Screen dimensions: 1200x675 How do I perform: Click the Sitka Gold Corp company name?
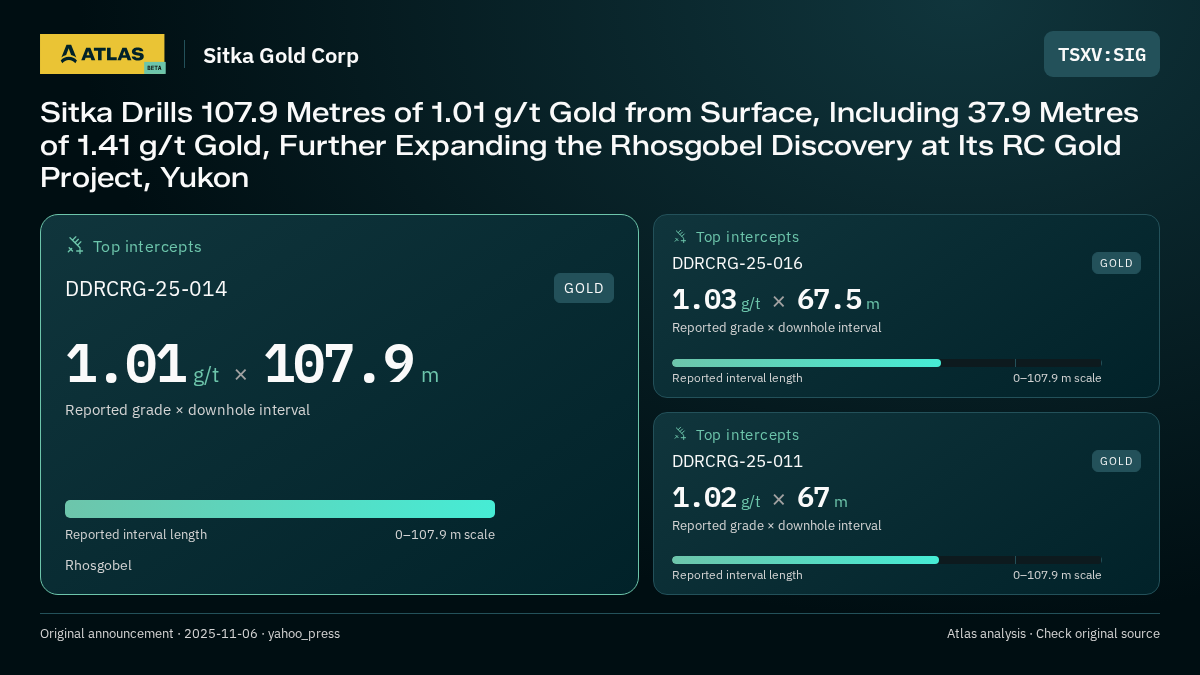[281, 55]
